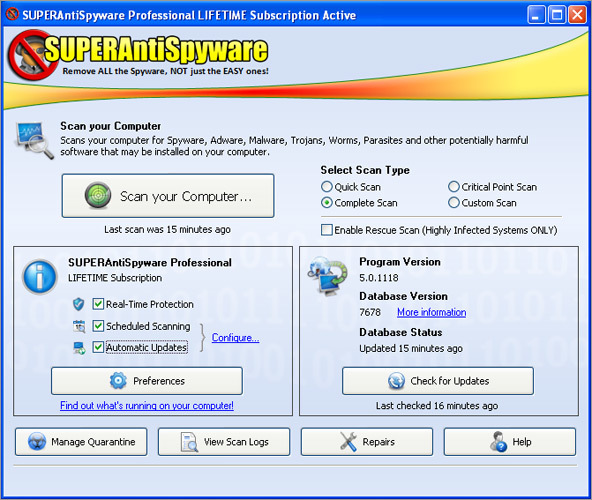Click the blue information icon
This screenshot has width=592, height=500.
[40, 276]
